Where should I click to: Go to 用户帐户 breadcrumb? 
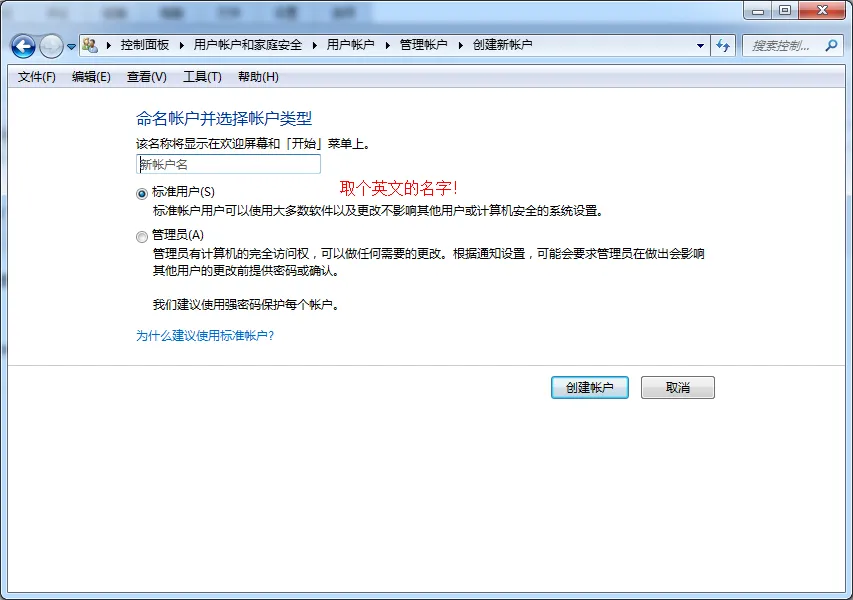tap(350, 45)
